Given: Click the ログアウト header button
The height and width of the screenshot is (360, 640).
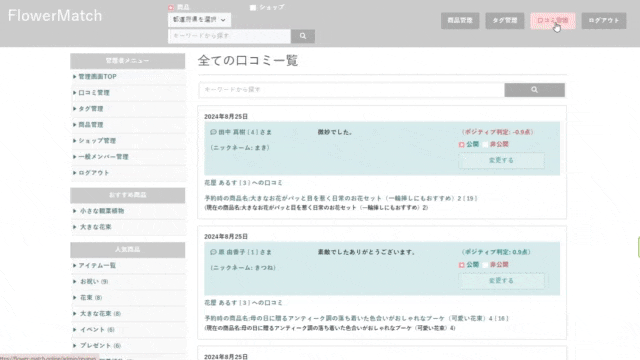Looking at the screenshot, I should coord(604,20).
